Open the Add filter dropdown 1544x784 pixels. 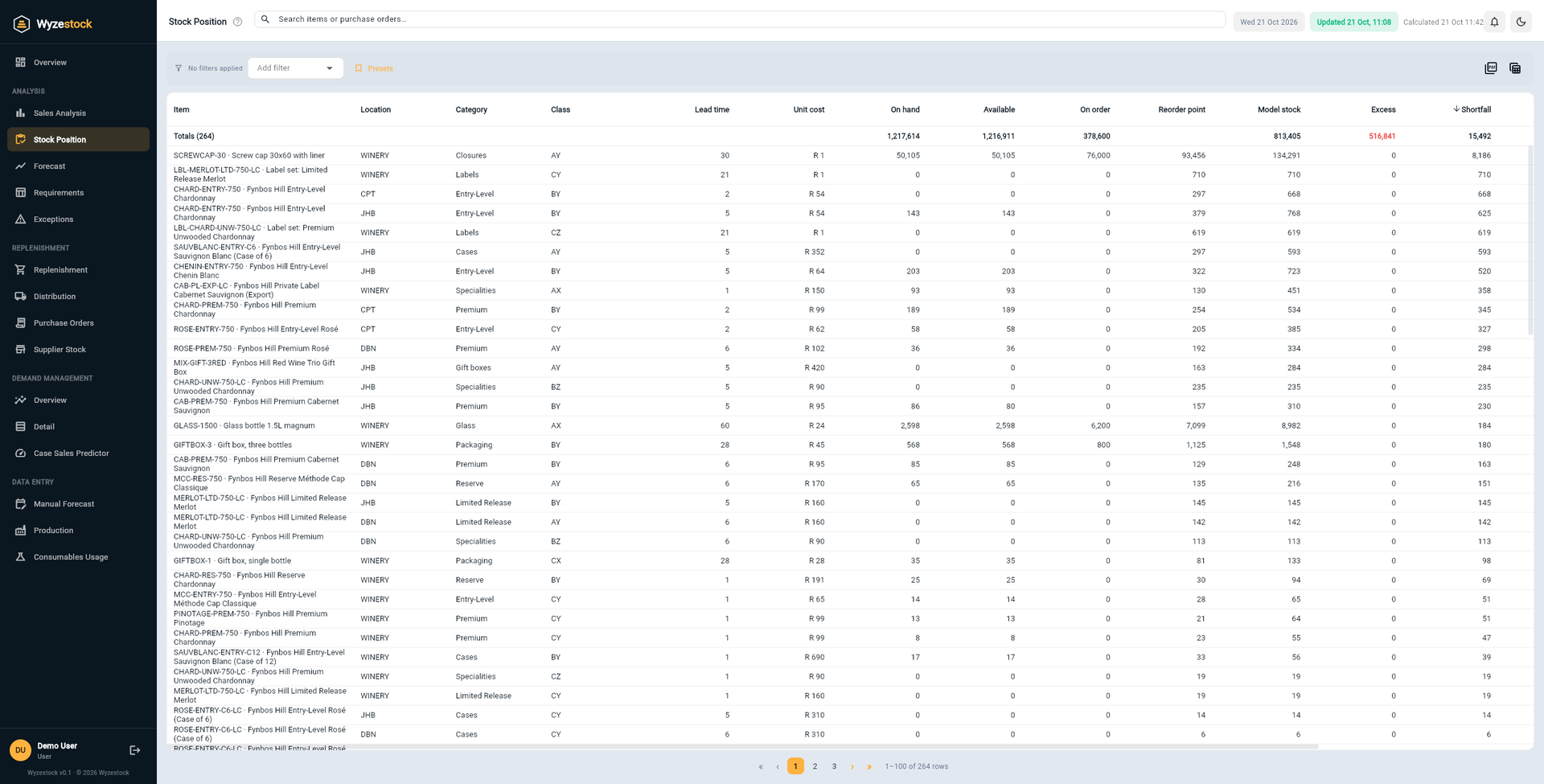pos(295,68)
